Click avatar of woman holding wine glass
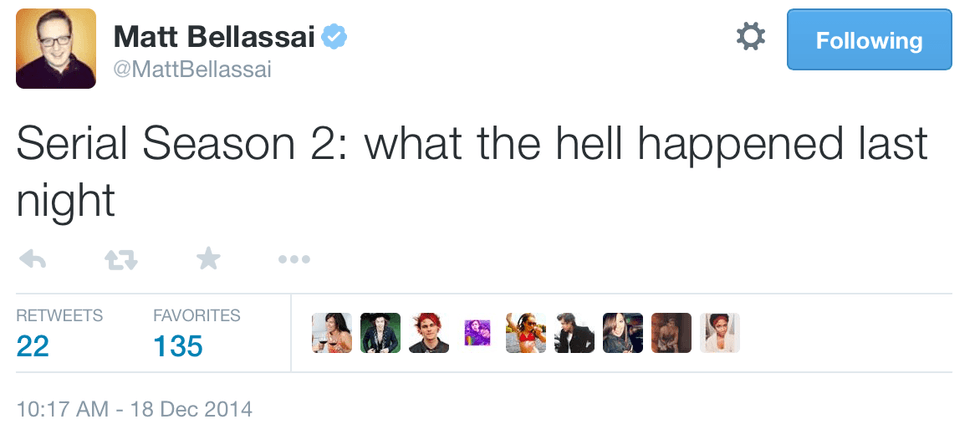Image resolution: width=980 pixels, height=425 pixels. pos(332,333)
